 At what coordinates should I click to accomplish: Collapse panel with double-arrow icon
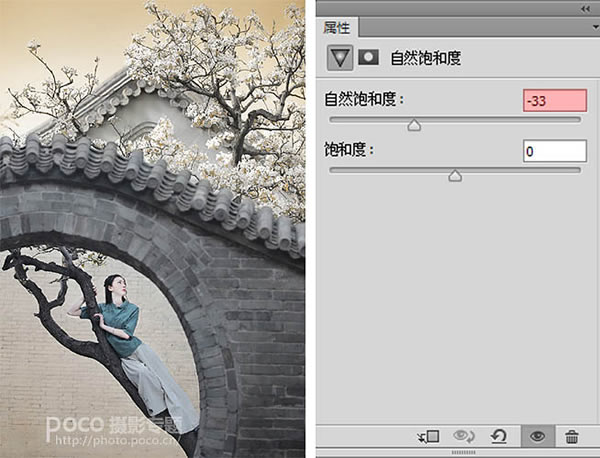[585, 8]
